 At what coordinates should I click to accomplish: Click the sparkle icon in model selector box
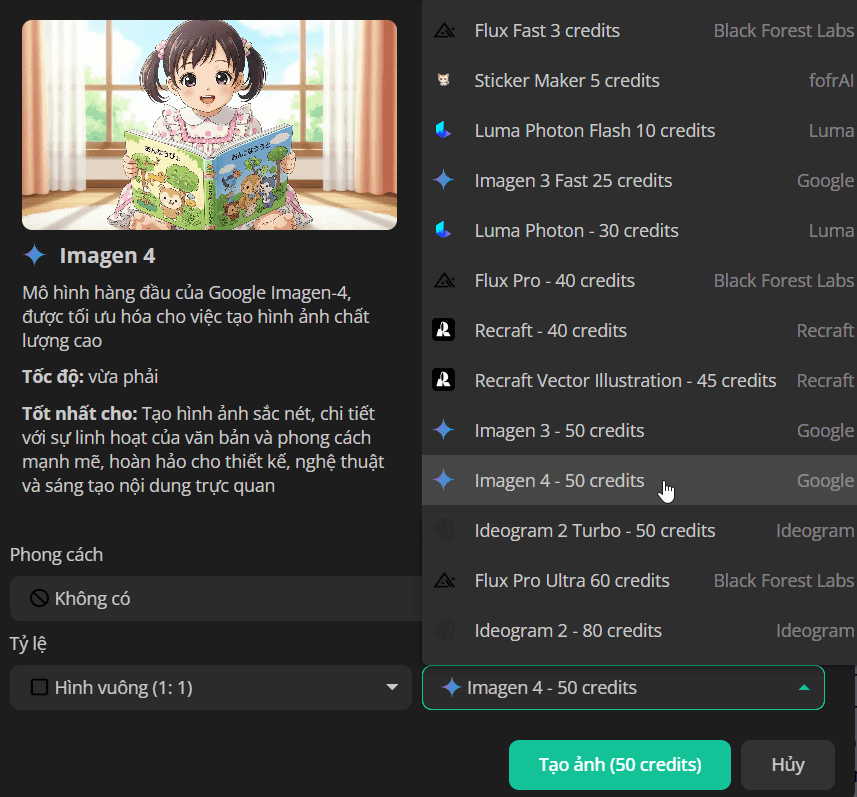451,687
